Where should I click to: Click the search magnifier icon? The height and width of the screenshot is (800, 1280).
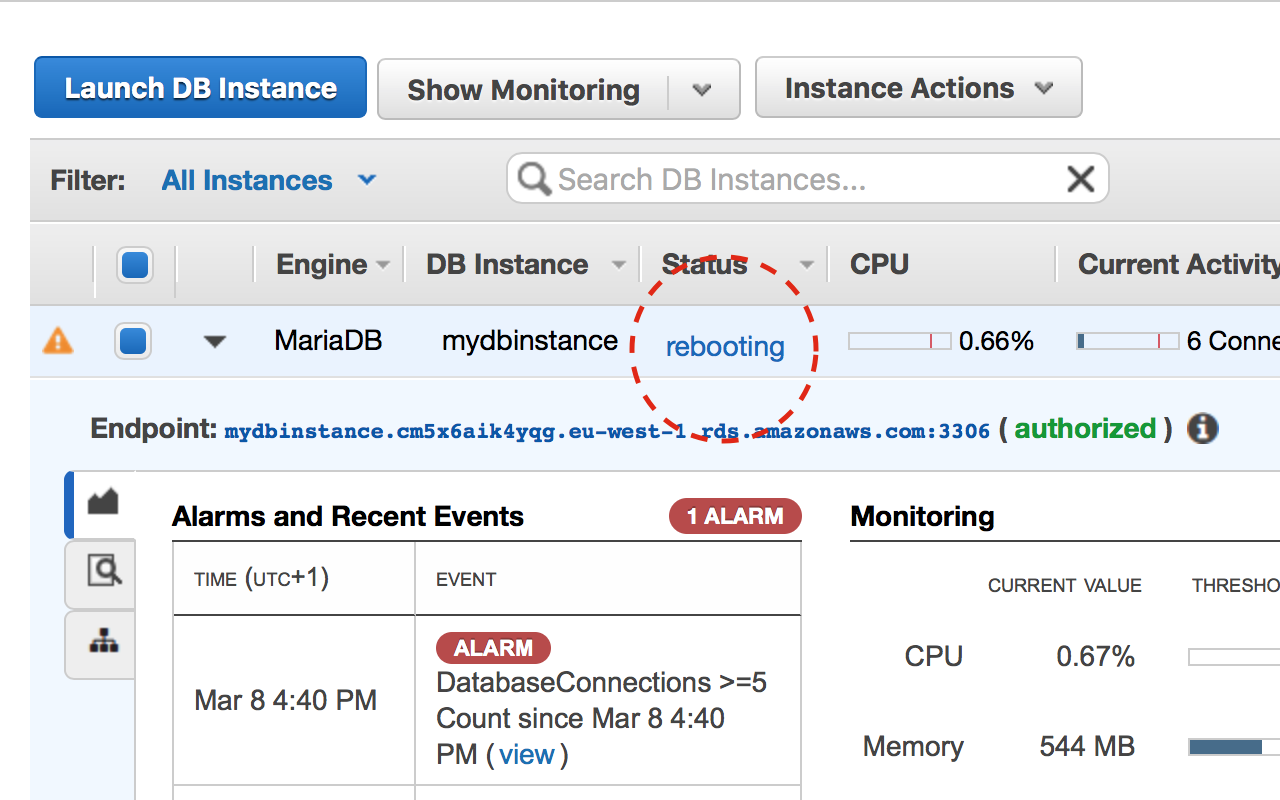[534, 180]
